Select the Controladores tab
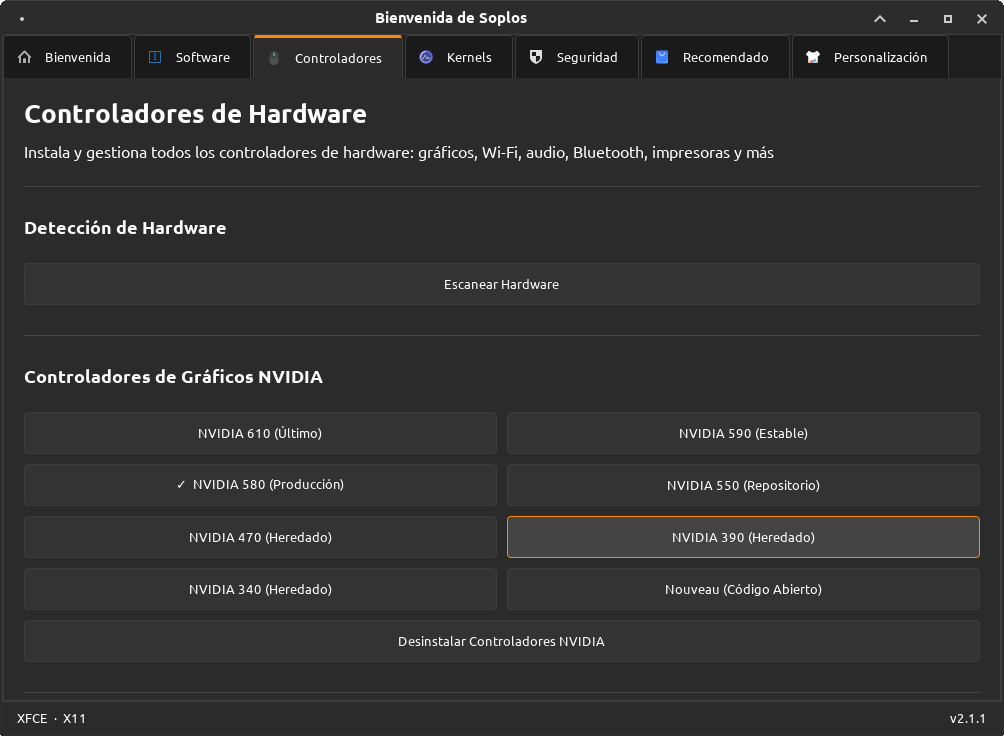This screenshot has height=736, width=1004. tap(328, 58)
